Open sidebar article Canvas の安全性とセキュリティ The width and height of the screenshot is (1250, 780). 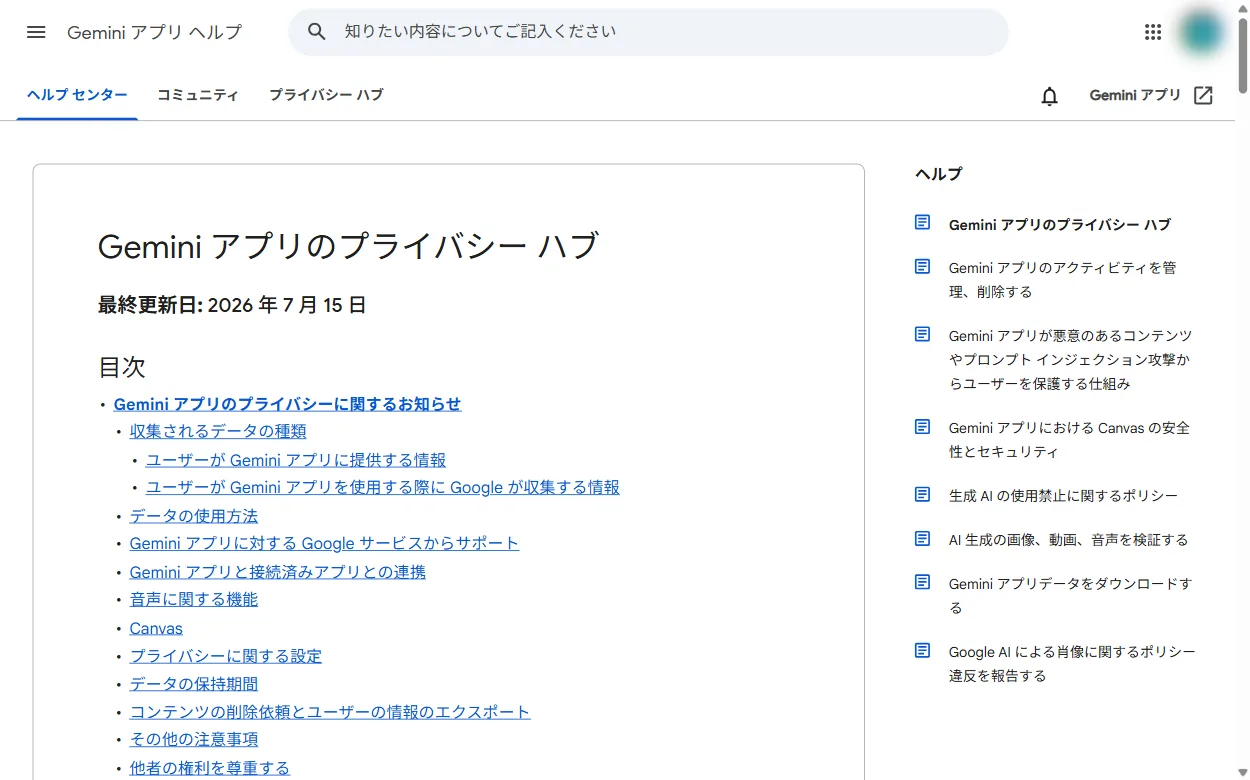pos(1069,440)
